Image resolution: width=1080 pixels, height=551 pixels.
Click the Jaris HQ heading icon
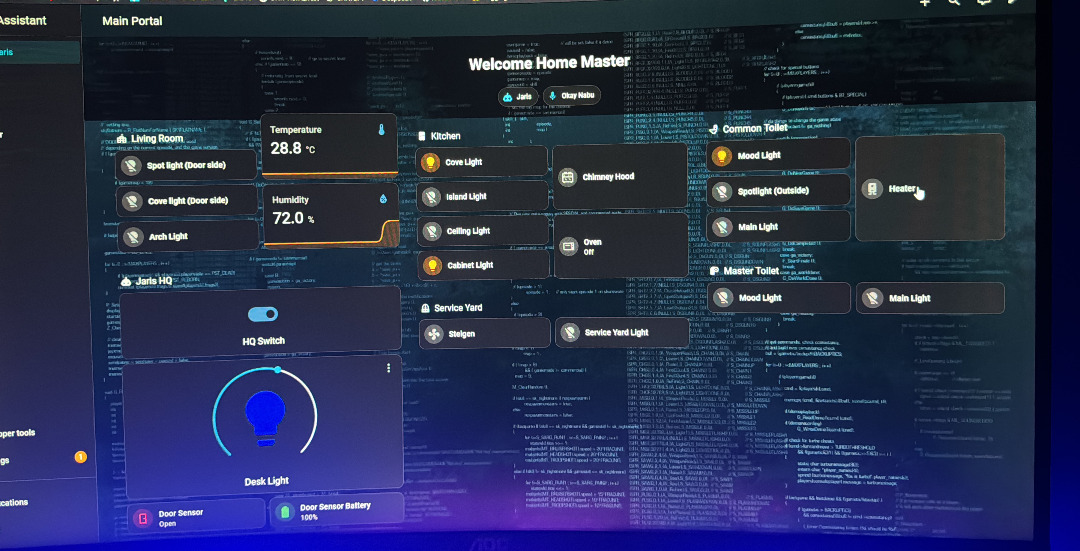pyautogui.click(x=126, y=281)
